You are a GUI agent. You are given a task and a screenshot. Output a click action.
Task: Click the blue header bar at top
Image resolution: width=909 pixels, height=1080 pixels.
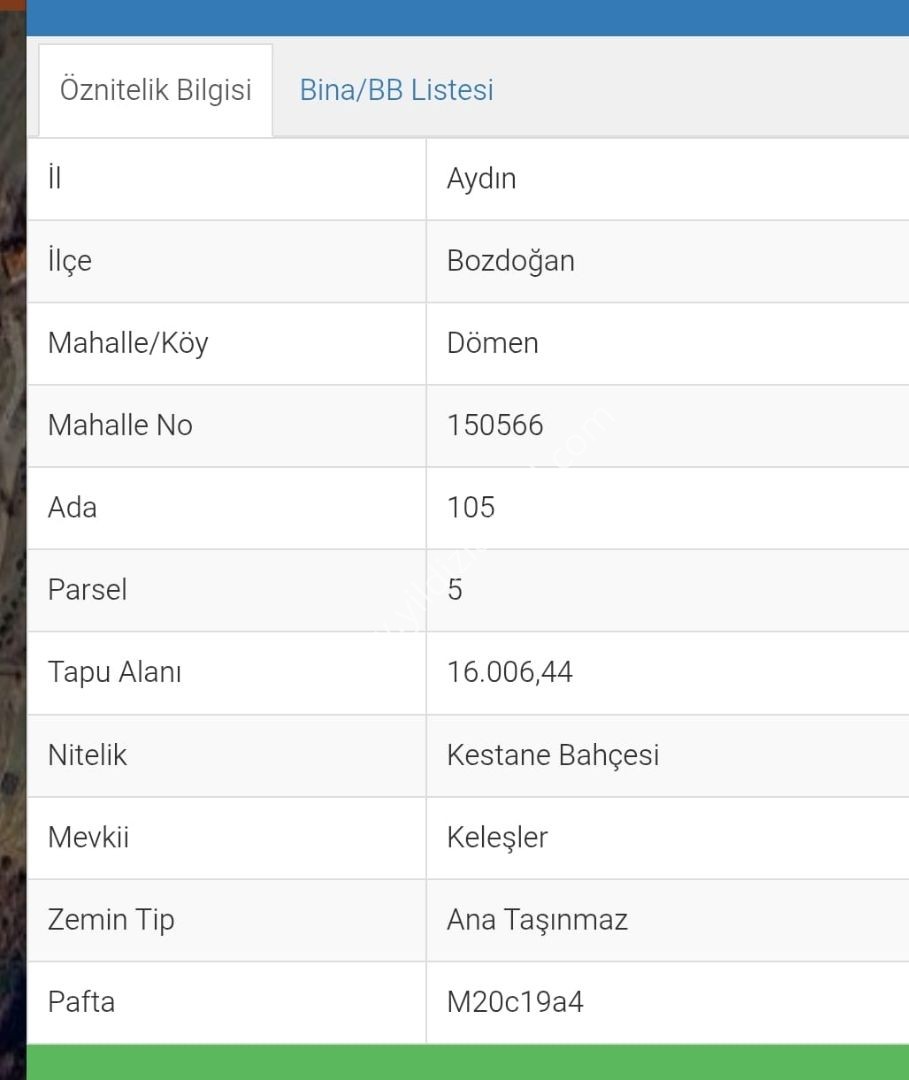click(467, 17)
